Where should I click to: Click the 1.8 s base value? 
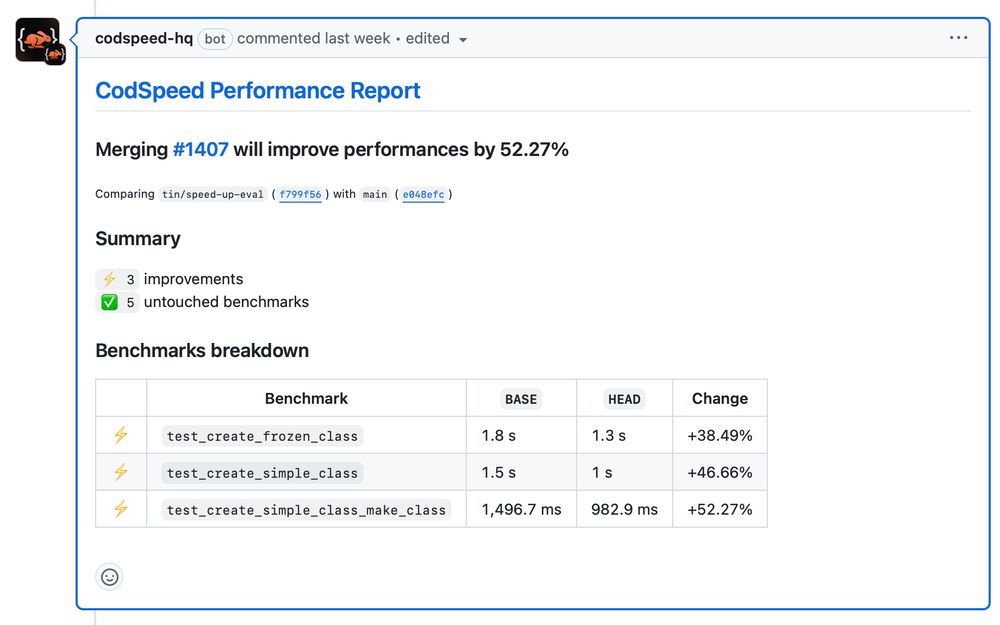pos(499,436)
